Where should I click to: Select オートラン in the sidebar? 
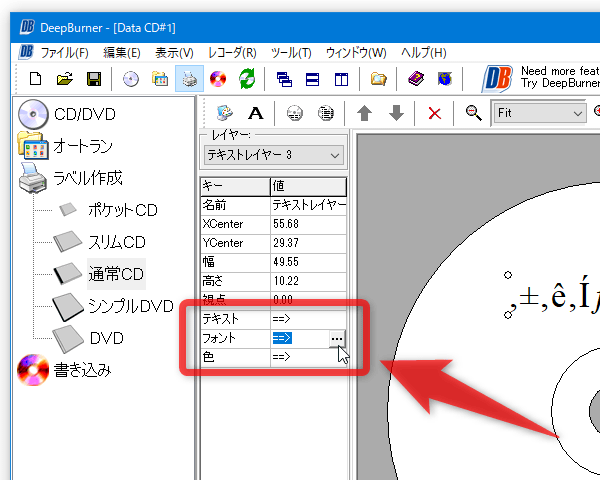tap(83, 146)
